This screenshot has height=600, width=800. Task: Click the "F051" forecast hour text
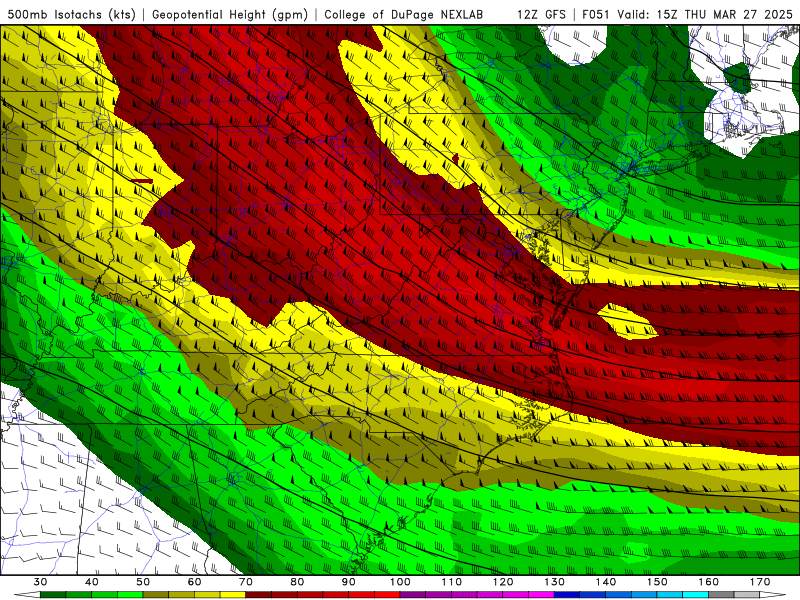click(596, 14)
